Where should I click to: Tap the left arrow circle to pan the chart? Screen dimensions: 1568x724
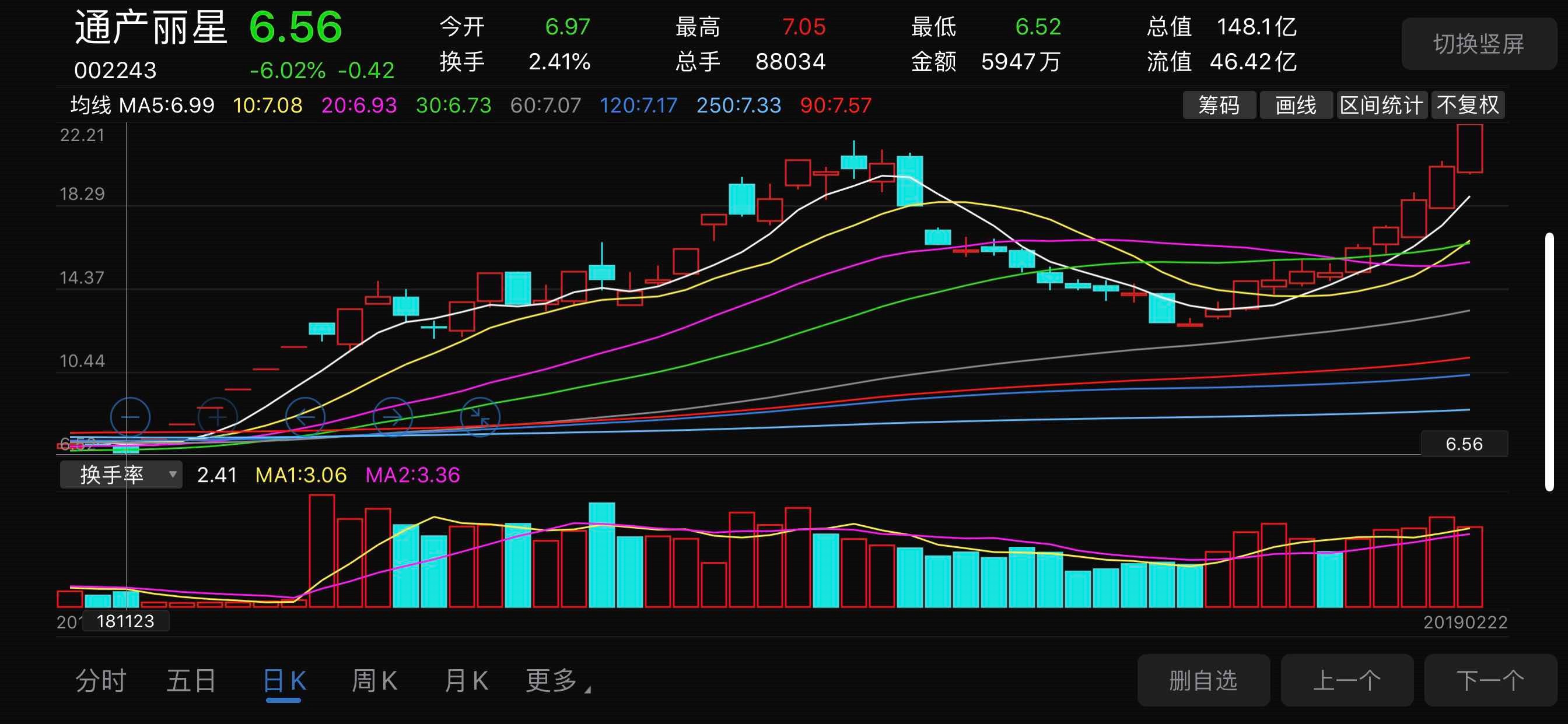coord(305,417)
